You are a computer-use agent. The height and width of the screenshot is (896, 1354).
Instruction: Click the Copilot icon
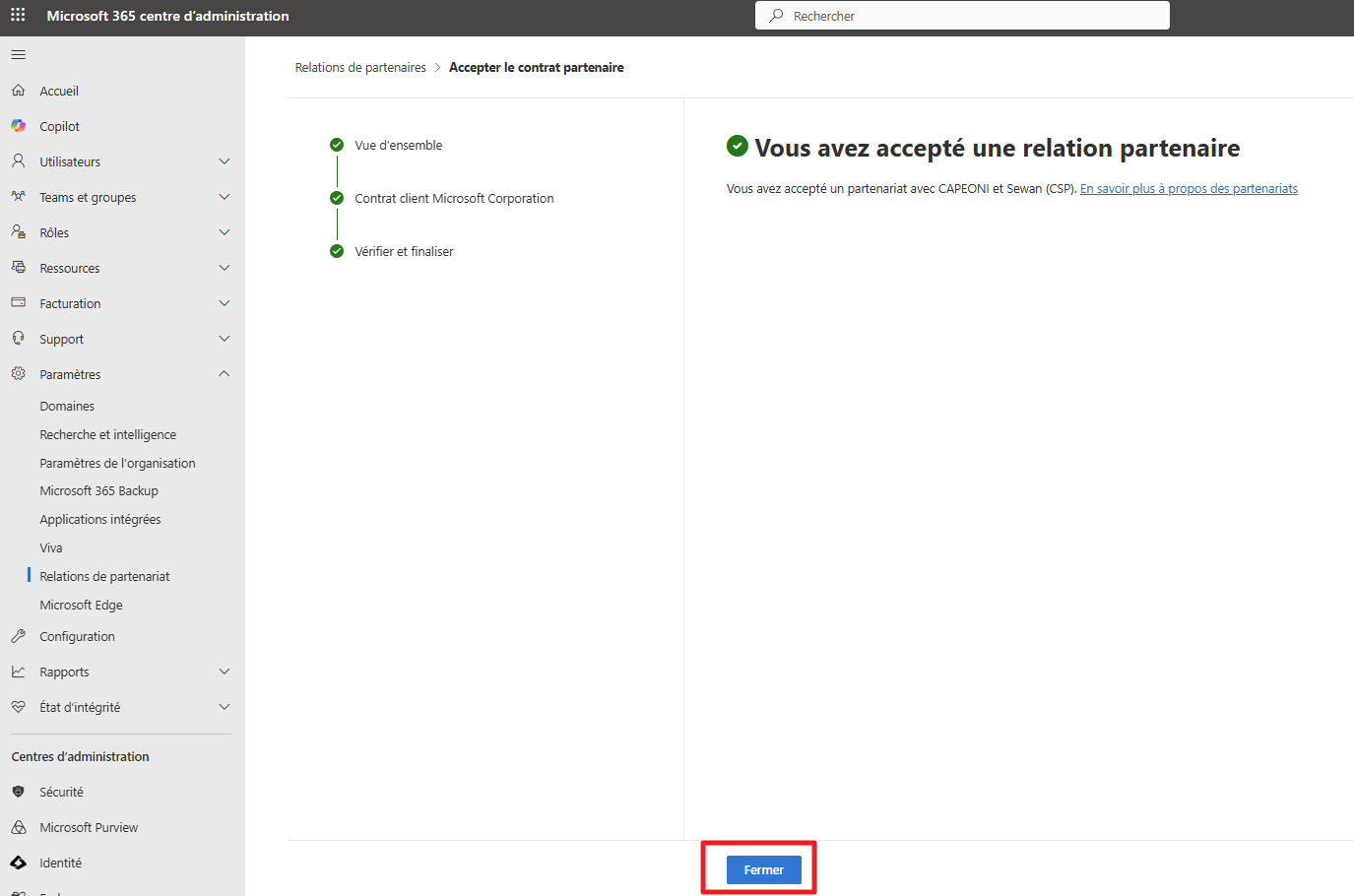point(18,126)
